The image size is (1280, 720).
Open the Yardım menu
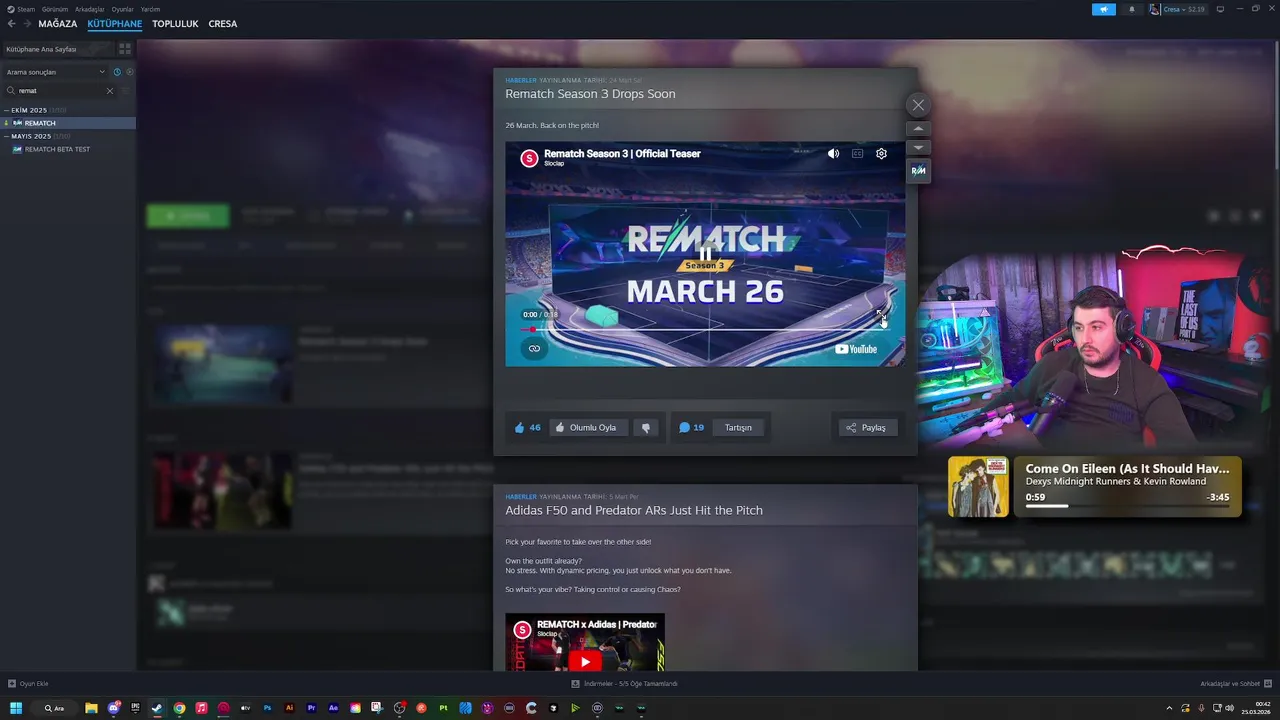coord(150,9)
